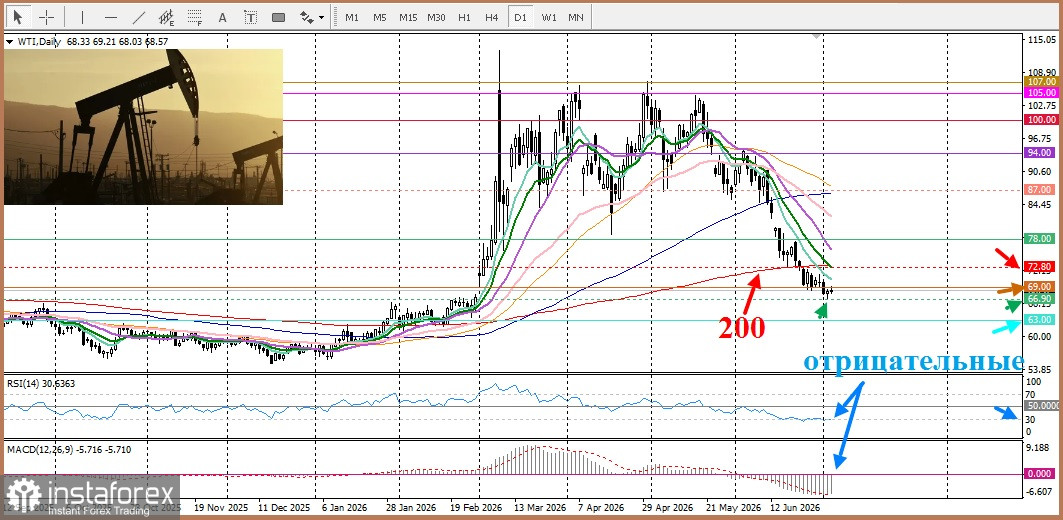Click the MACD(12,26,9) indicator label
Image resolution: width=1063 pixels, height=520 pixels.
[38, 449]
